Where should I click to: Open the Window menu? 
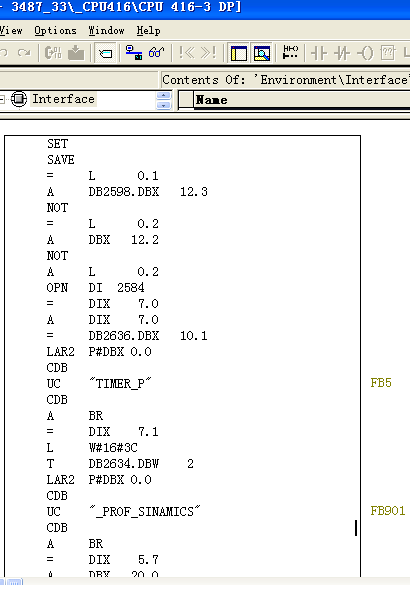tap(106, 30)
